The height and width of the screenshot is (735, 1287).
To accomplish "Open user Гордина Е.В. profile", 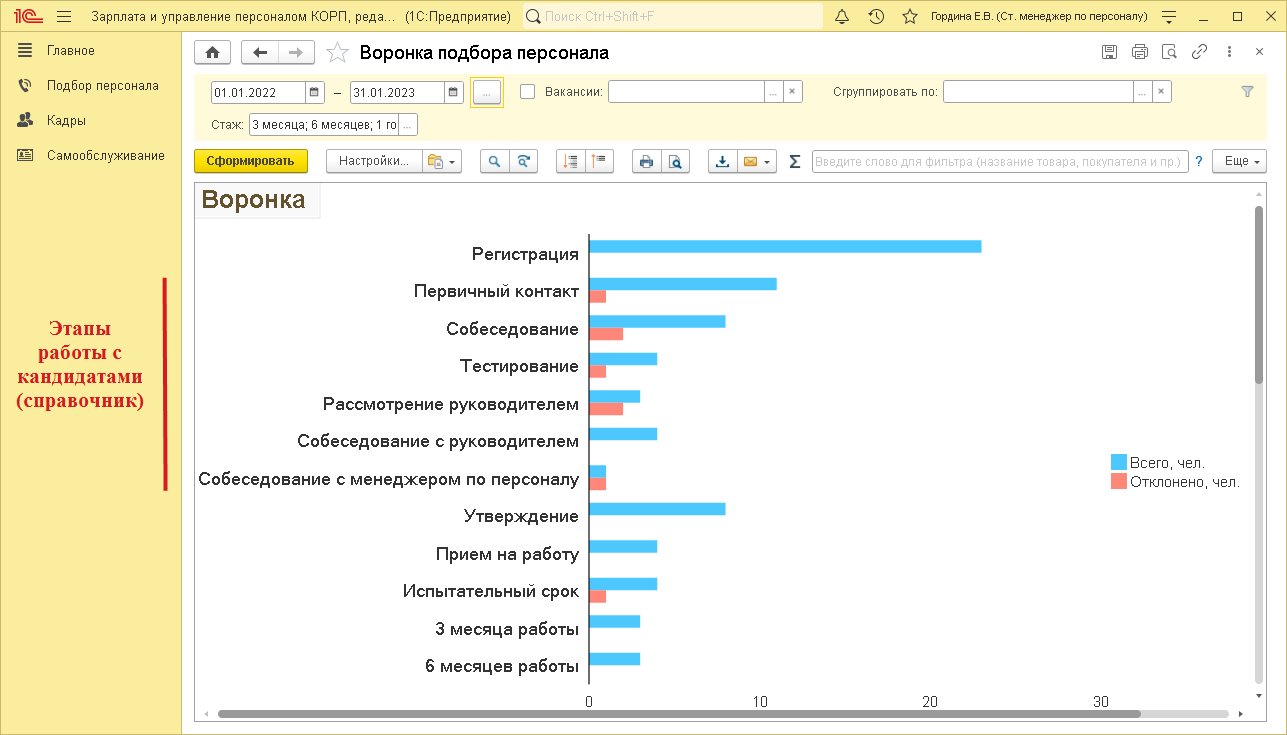I will coord(1039,17).
